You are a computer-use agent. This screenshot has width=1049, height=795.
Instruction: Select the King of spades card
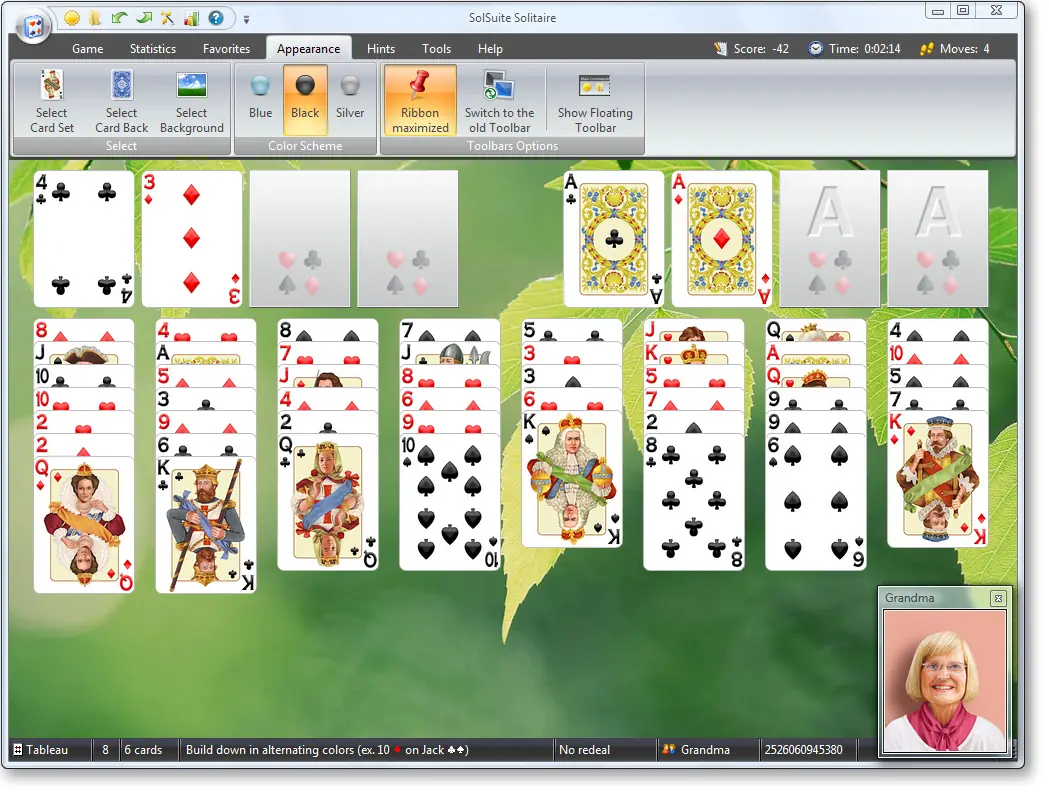[572, 480]
